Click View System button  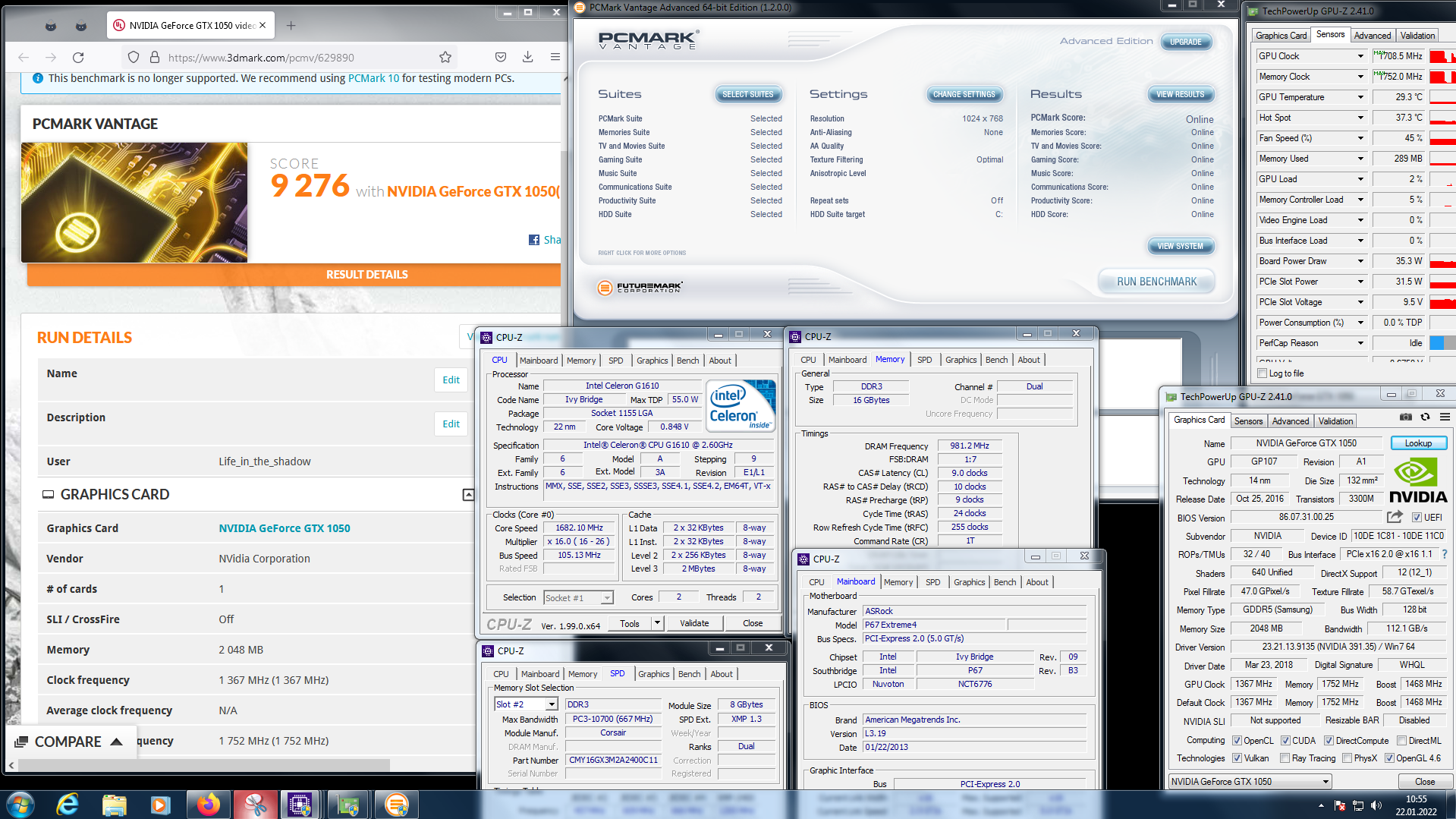click(x=1180, y=247)
